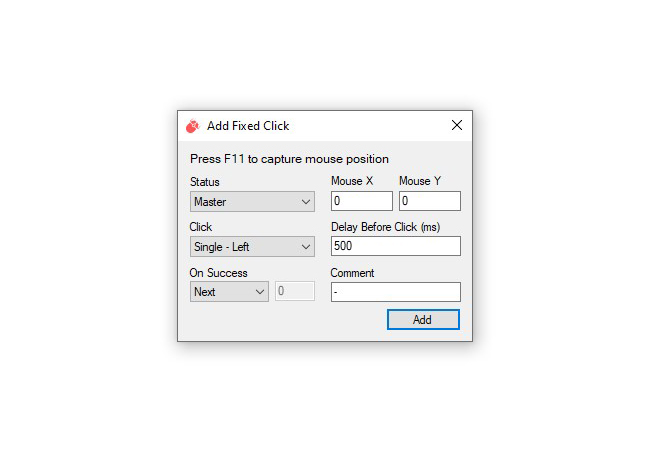
Task: Focus the Mouse X input field
Action: 361,201
